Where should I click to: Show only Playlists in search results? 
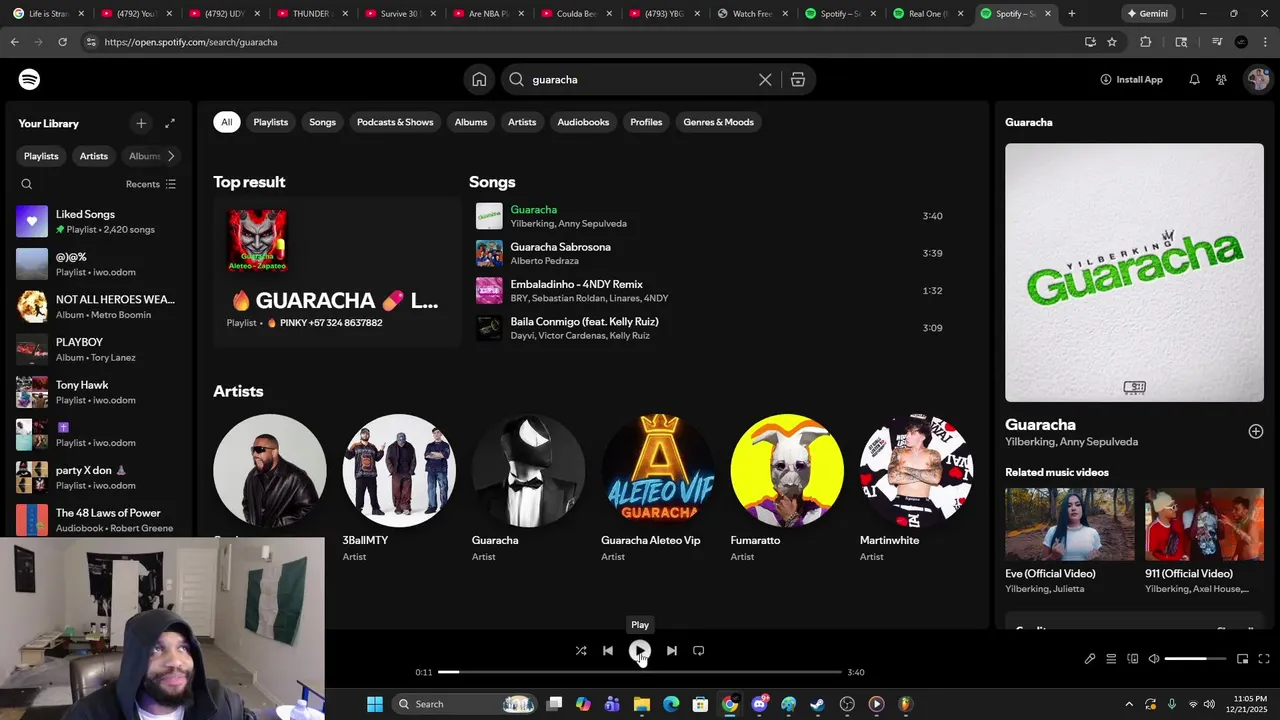click(x=270, y=122)
